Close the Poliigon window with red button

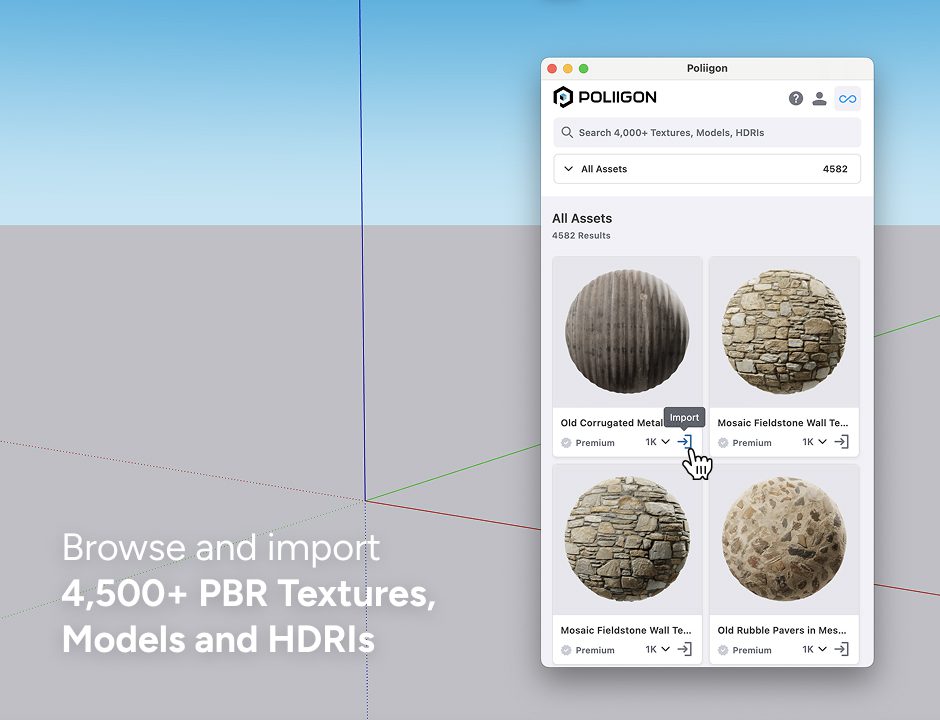pos(552,68)
